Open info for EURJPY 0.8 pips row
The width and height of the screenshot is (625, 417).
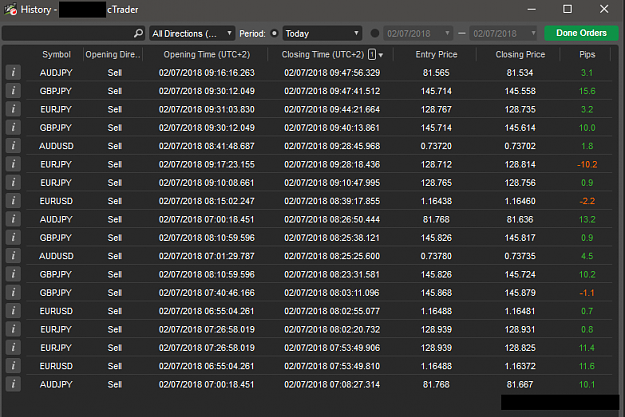[x=13, y=329]
